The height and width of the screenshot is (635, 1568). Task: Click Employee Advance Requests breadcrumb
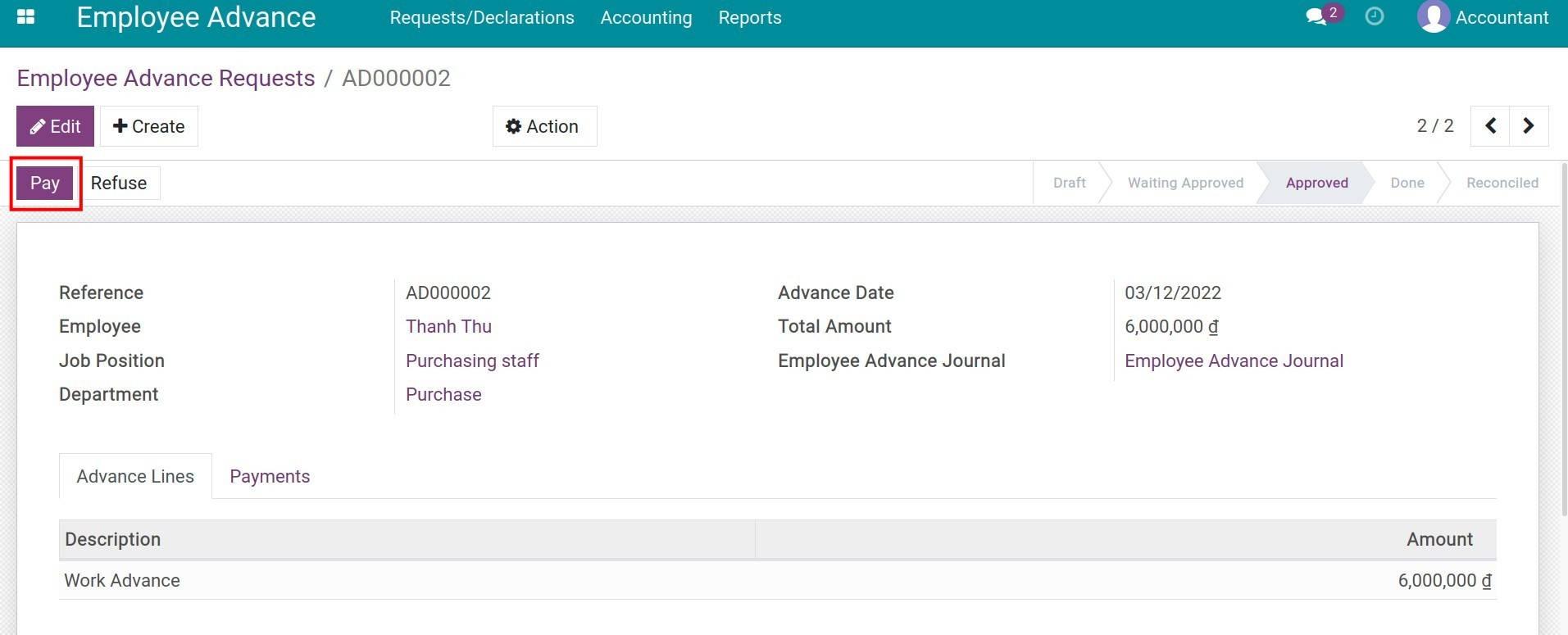[166, 79]
